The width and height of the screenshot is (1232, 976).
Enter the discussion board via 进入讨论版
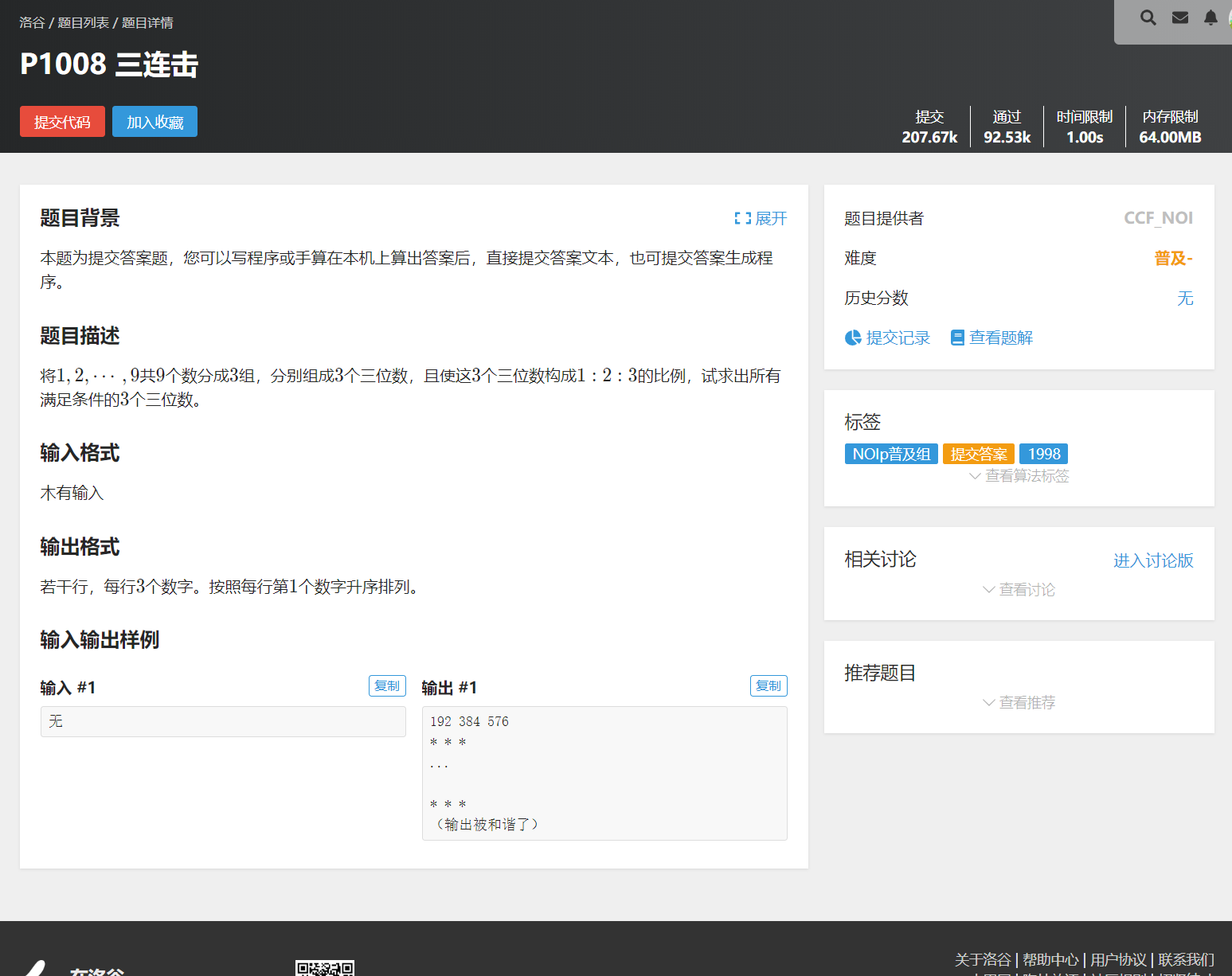[x=1152, y=560]
